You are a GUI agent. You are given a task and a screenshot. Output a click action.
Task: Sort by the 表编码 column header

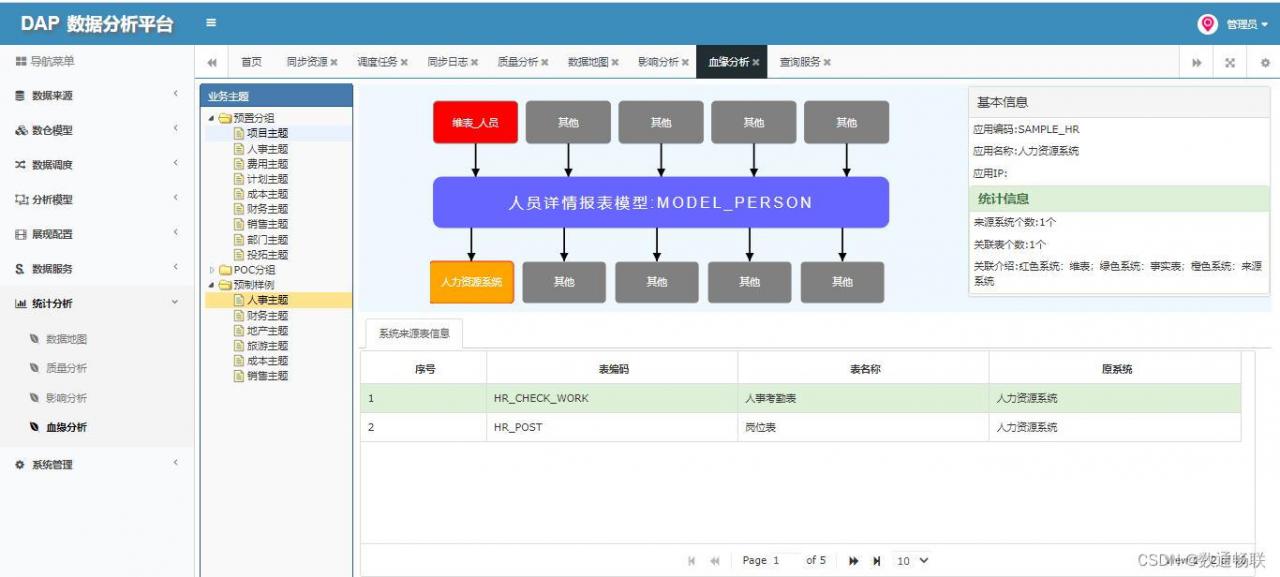coord(612,369)
